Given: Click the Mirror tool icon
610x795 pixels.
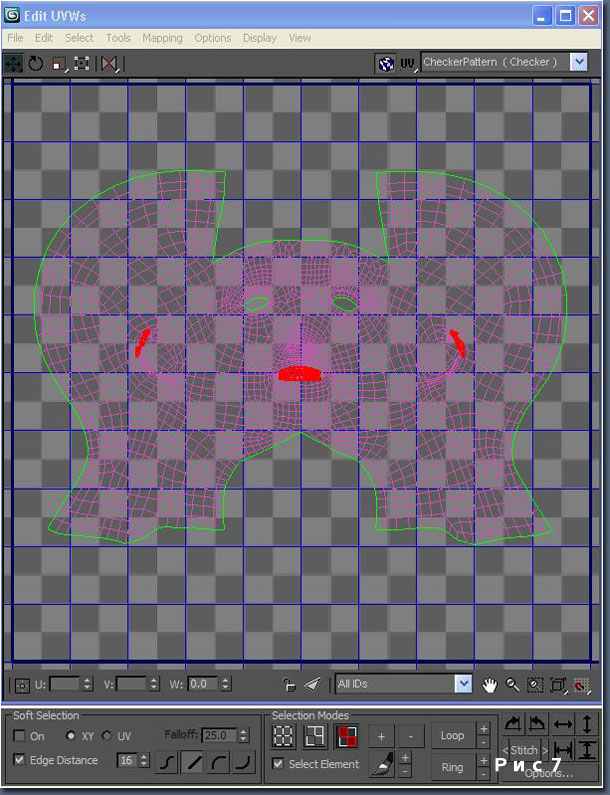Looking at the screenshot, I should [109, 63].
